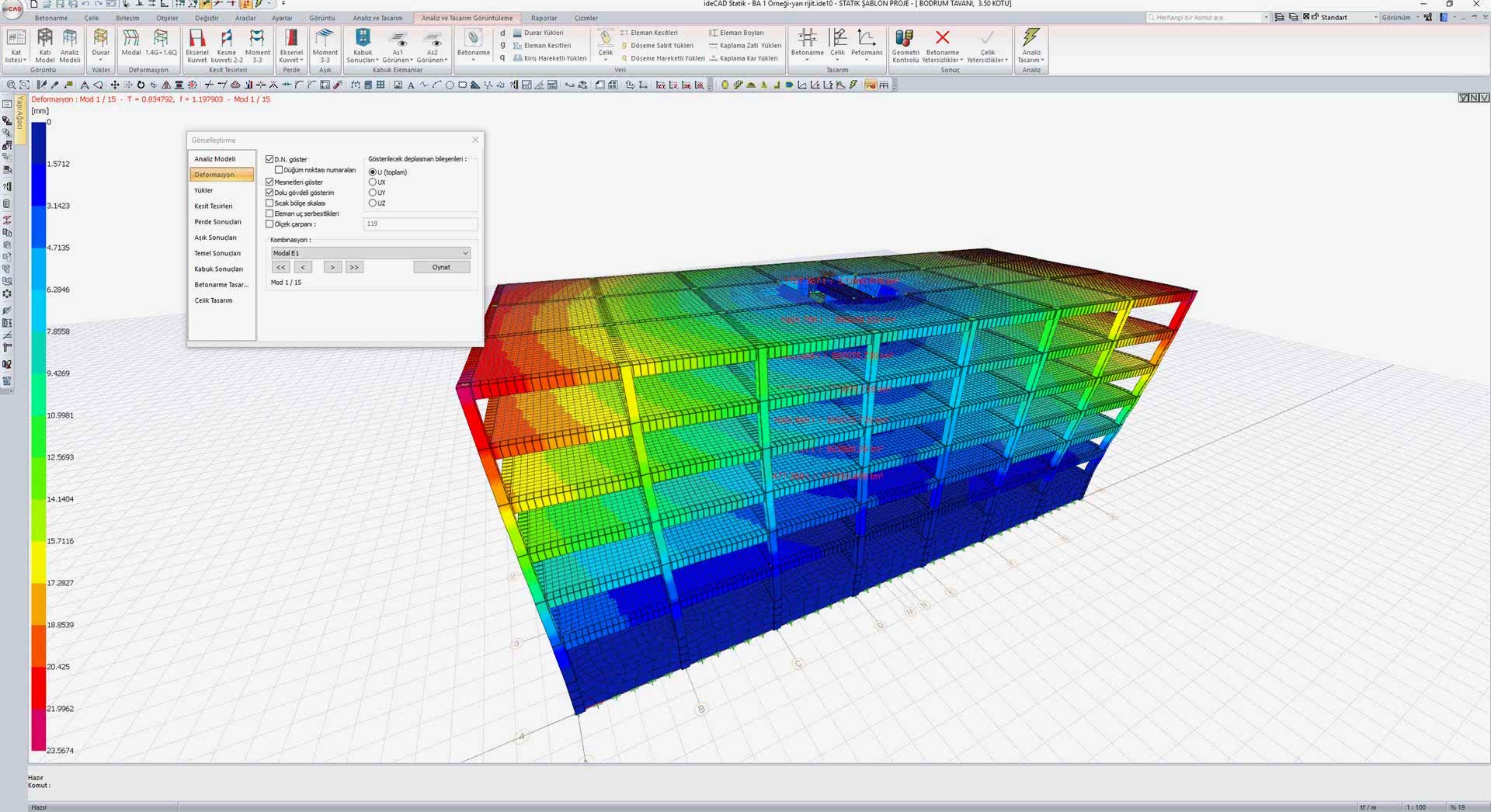The image size is (1491, 812).
Task: Enable the Sıcak bölge skalası checkbox
Action: (270, 203)
